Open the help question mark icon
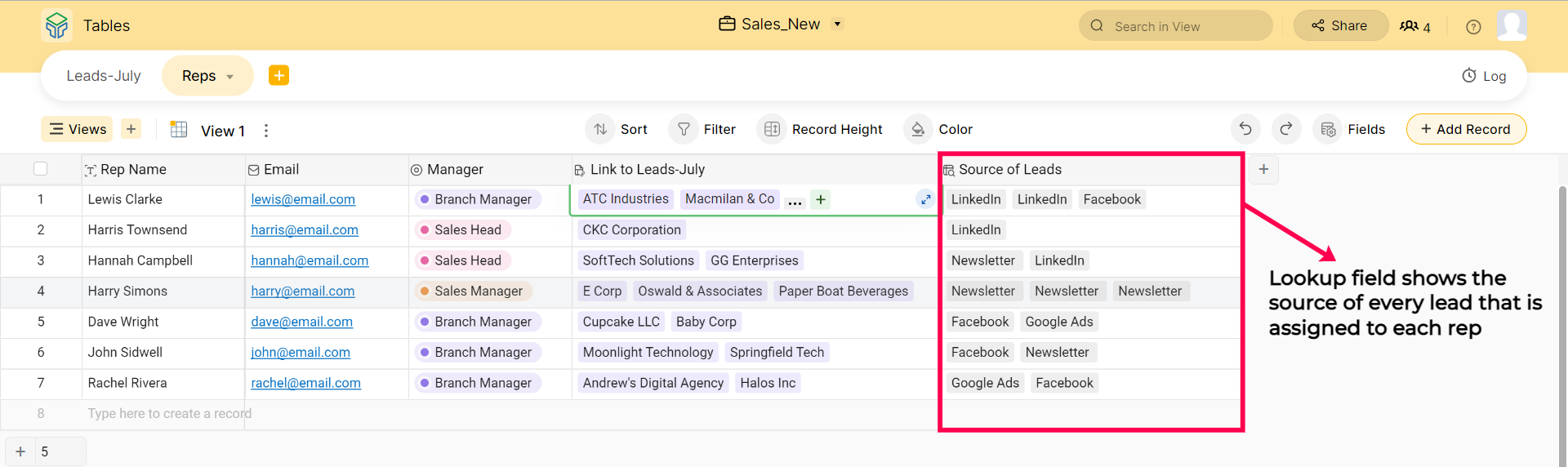 (1473, 27)
